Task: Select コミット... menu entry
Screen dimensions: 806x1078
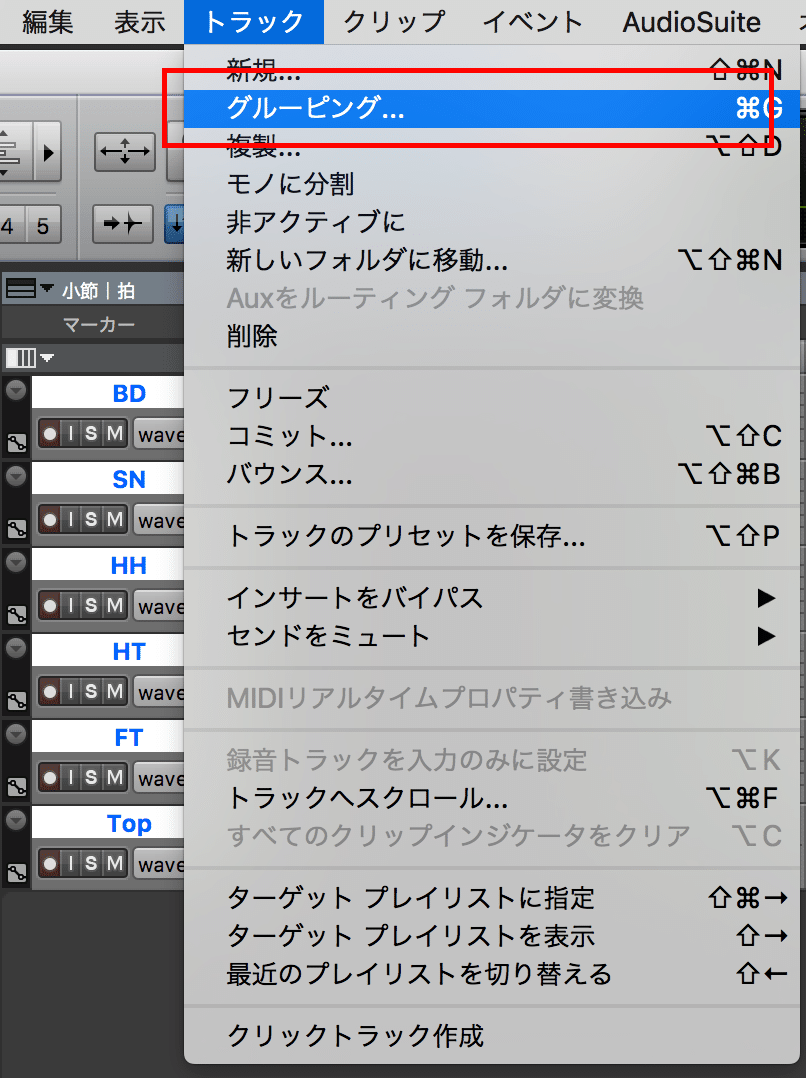Action: click(494, 436)
